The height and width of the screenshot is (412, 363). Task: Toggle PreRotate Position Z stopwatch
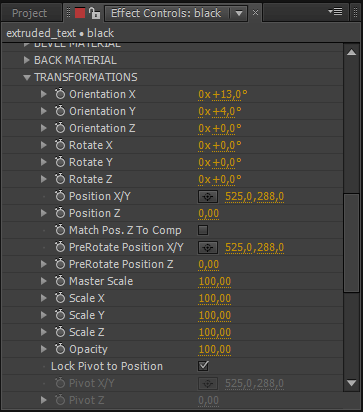pyautogui.click(x=60, y=264)
